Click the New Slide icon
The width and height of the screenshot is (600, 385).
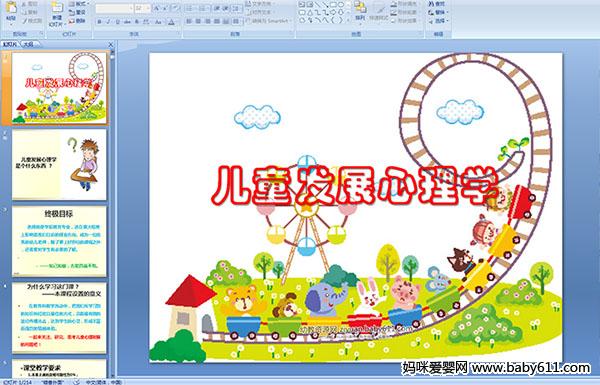pos(57,14)
